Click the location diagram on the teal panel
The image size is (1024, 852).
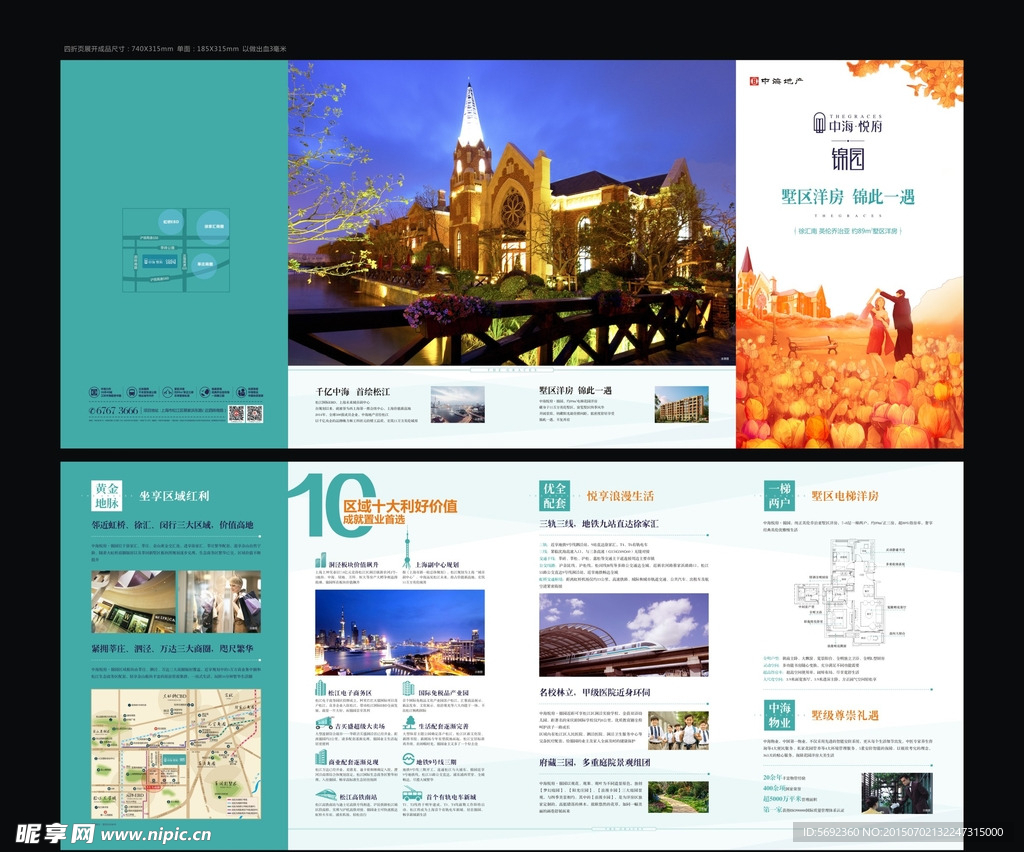tap(176, 250)
